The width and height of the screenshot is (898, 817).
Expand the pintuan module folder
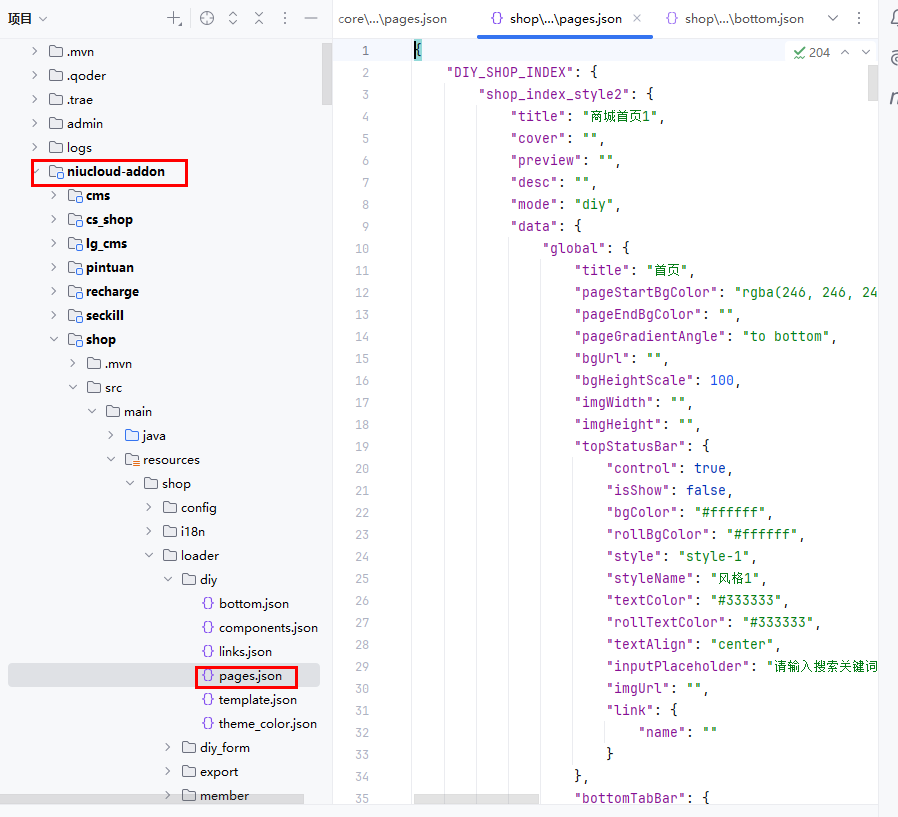point(56,267)
